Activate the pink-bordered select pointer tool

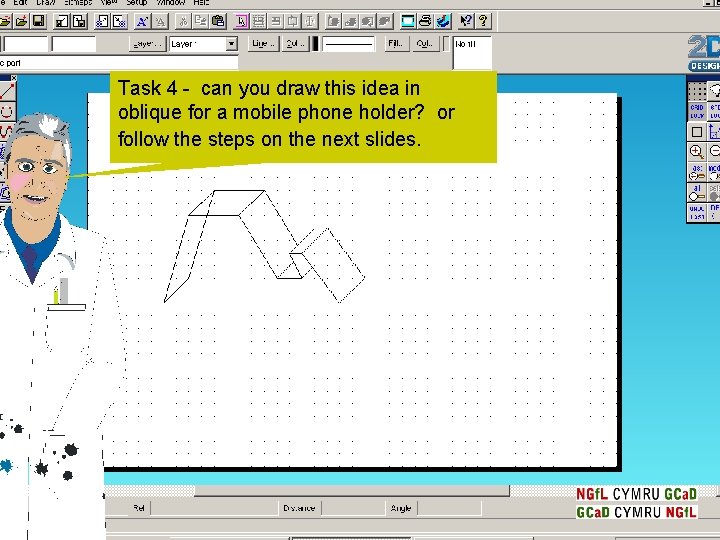click(241, 21)
